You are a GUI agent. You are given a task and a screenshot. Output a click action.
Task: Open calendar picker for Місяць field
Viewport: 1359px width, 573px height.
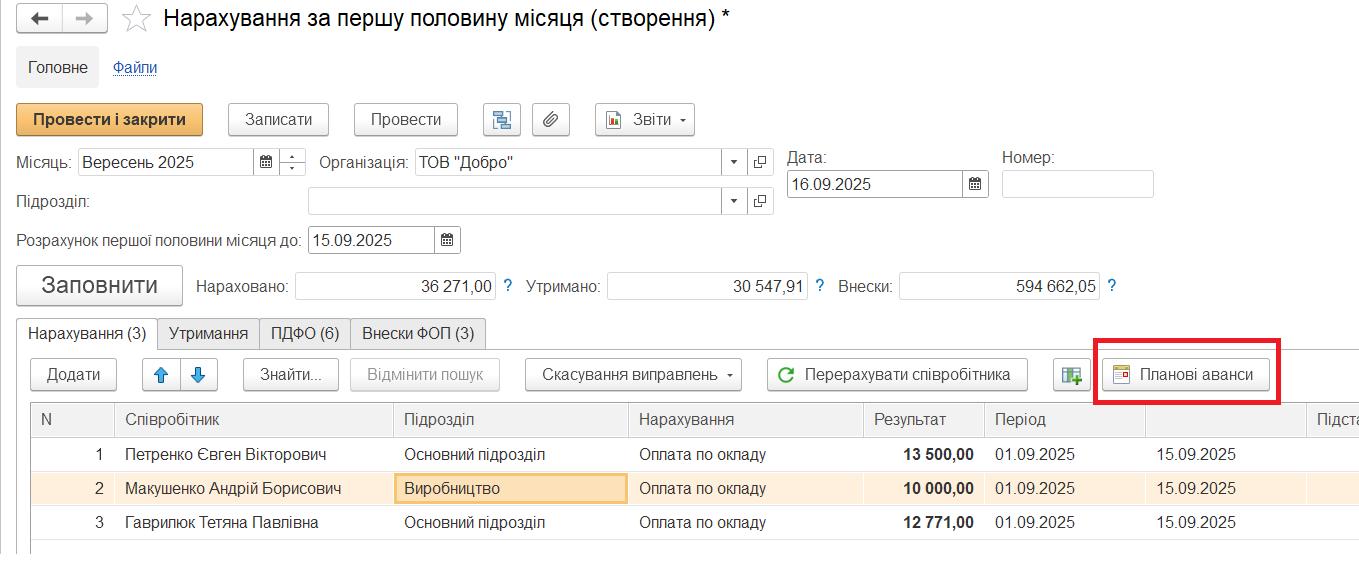pos(266,162)
